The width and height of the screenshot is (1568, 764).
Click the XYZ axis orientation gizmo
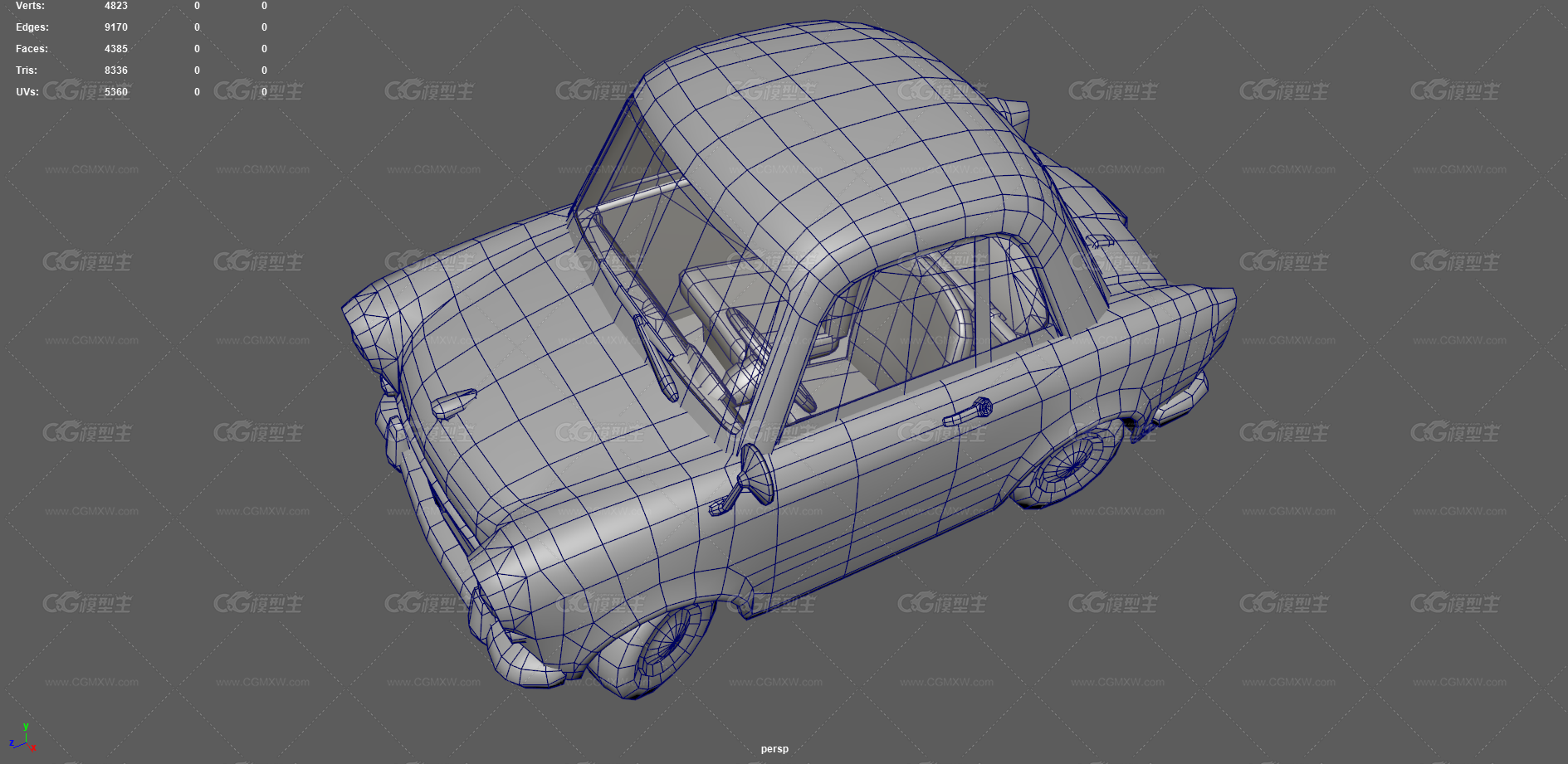(x=22, y=737)
